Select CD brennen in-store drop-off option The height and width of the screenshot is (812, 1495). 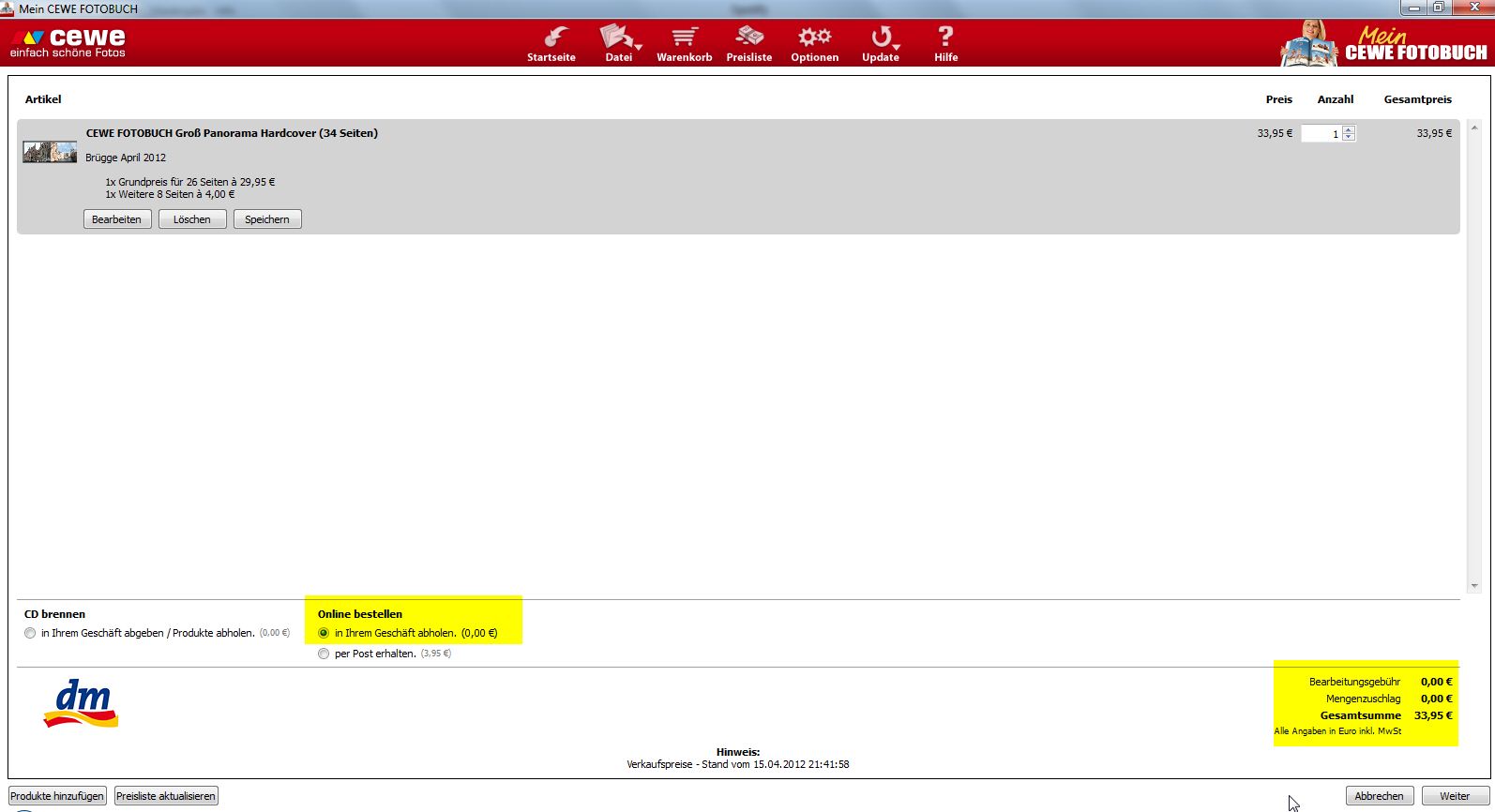(x=30, y=633)
